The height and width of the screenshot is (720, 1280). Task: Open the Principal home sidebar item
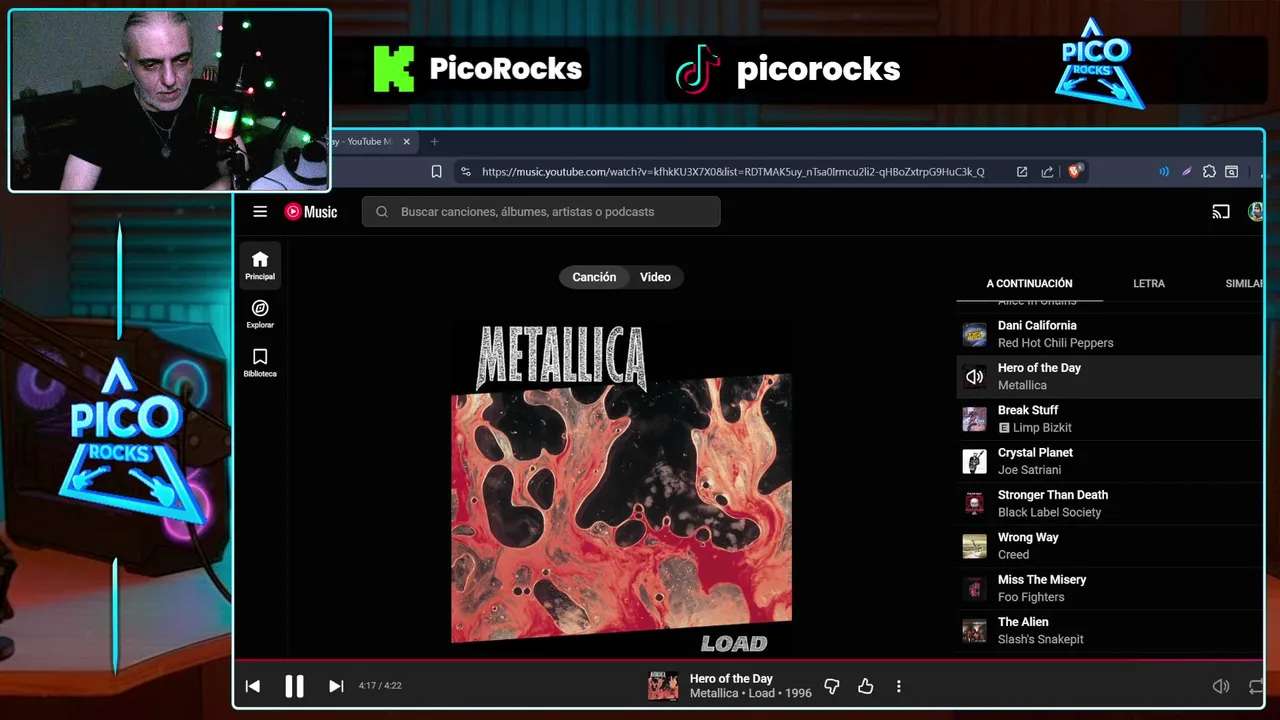(260, 265)
